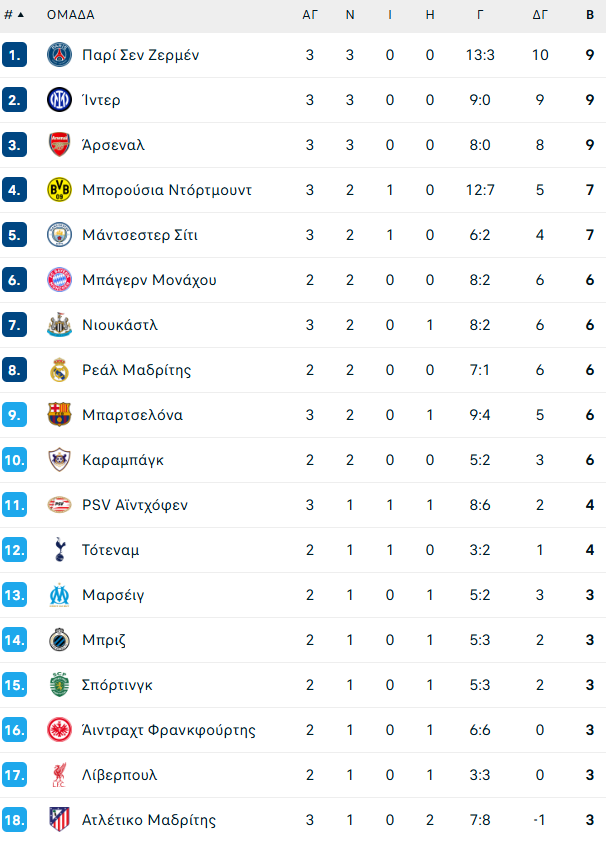Click the Real Madrid crest icon
The height and width of the screenshot is (841, 606).
[60, 370]
